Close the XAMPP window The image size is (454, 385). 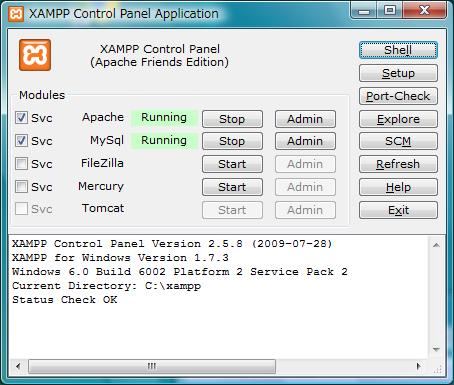(x=424, y=11)
